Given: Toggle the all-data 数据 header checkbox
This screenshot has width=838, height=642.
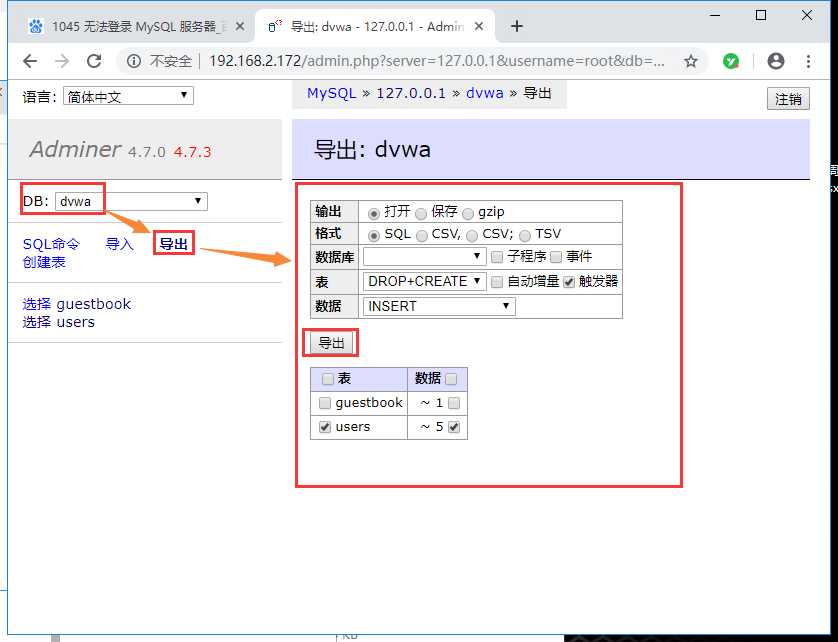Looking at the screenshot, I should 451,379.
